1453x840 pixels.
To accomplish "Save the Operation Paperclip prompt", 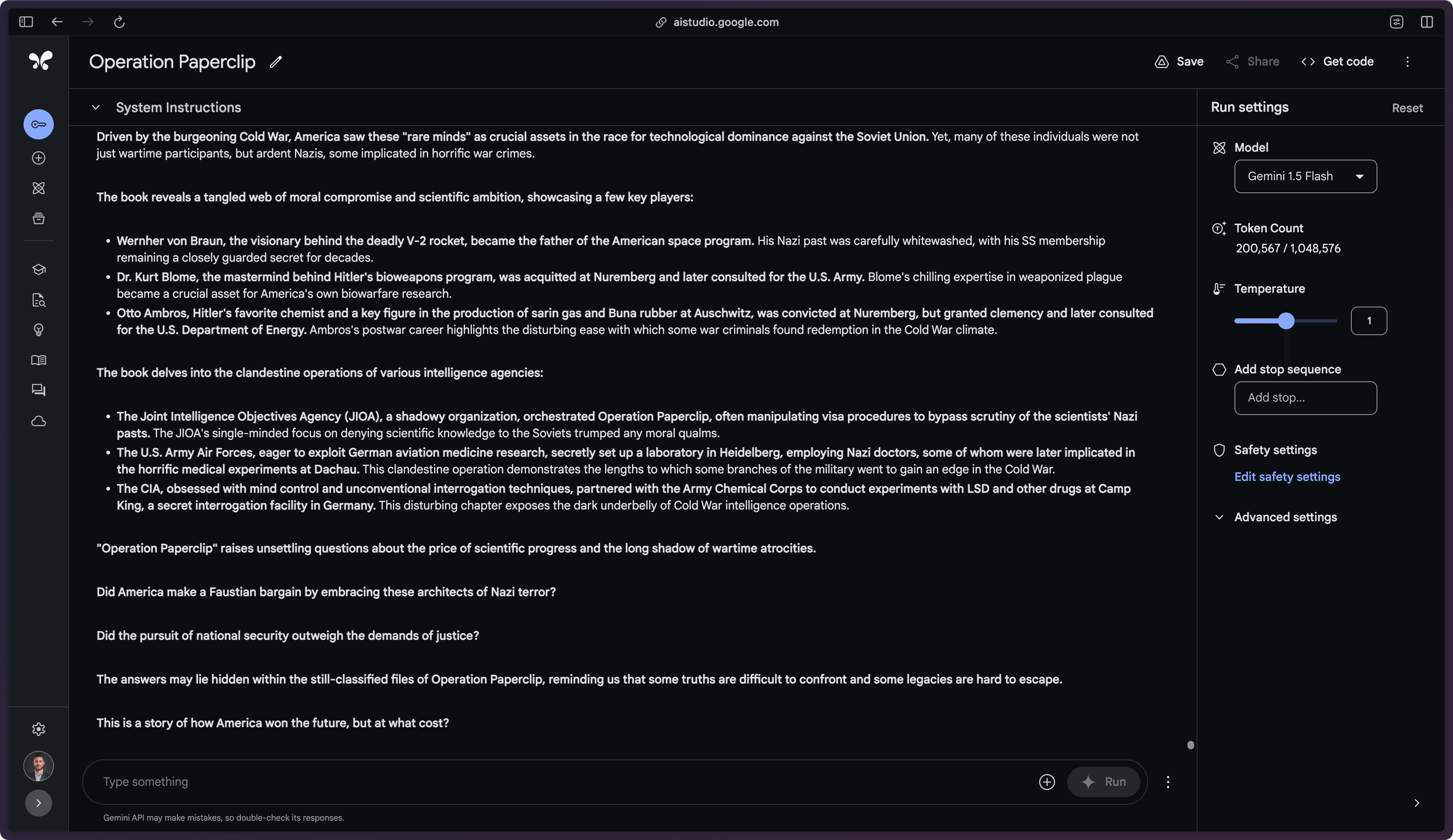I will (1178, 62).
